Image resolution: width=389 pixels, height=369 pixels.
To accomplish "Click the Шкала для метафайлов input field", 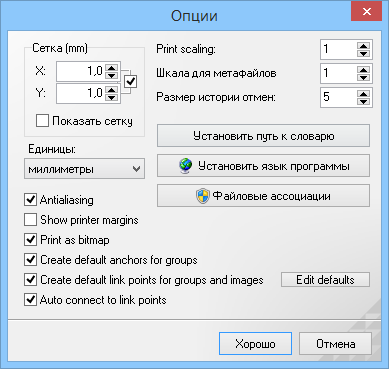I will (339, 73).
